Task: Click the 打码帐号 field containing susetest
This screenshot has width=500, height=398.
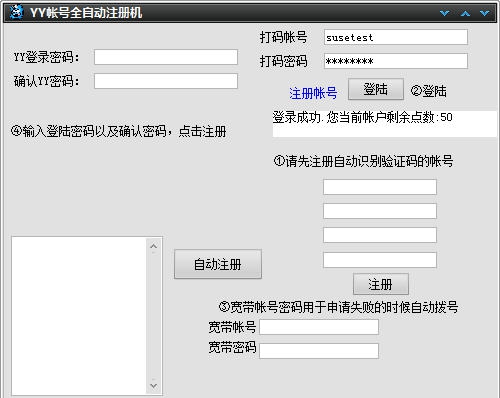Action: pos(396,37)
